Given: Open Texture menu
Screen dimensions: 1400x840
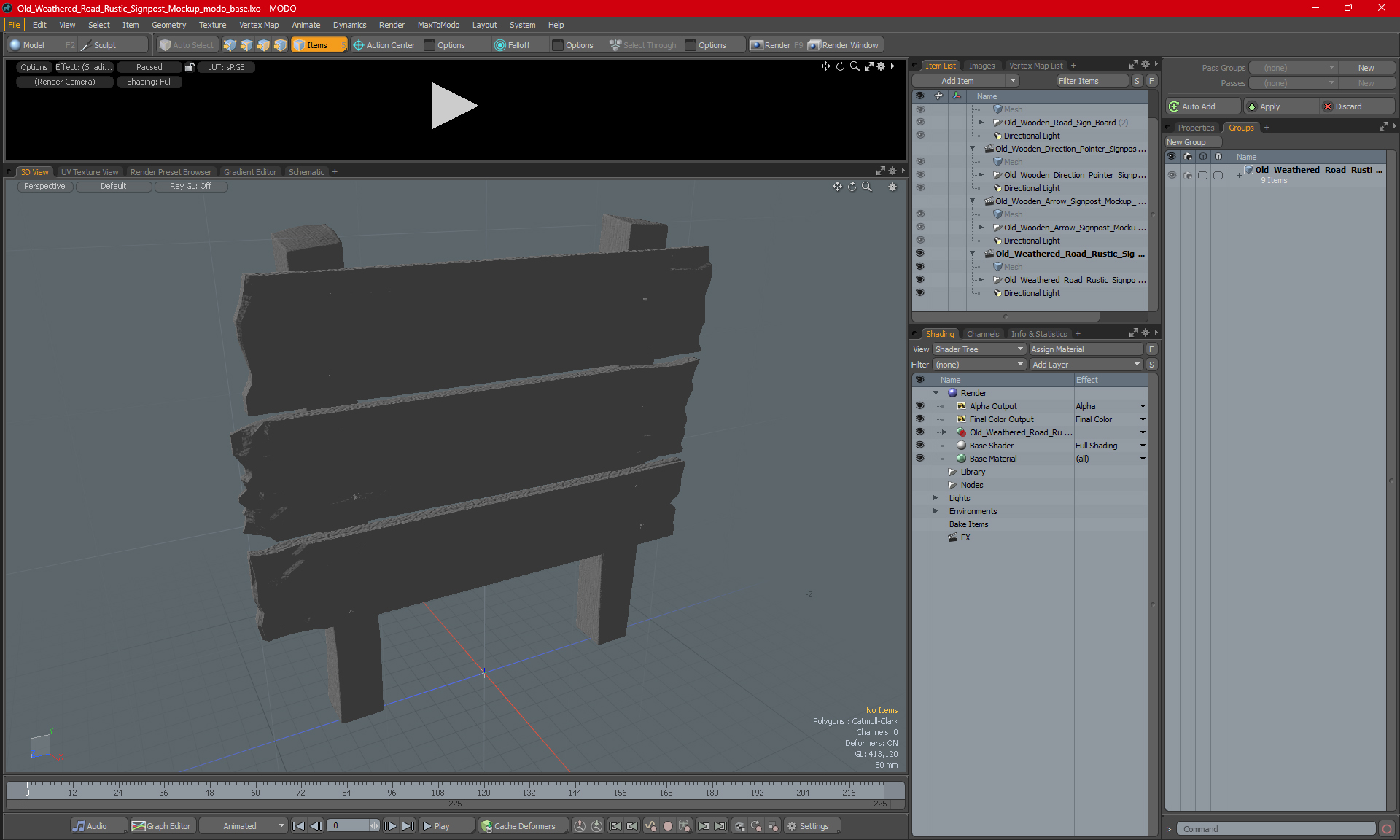Looking at the screenshot, I should tap(212, 25).
